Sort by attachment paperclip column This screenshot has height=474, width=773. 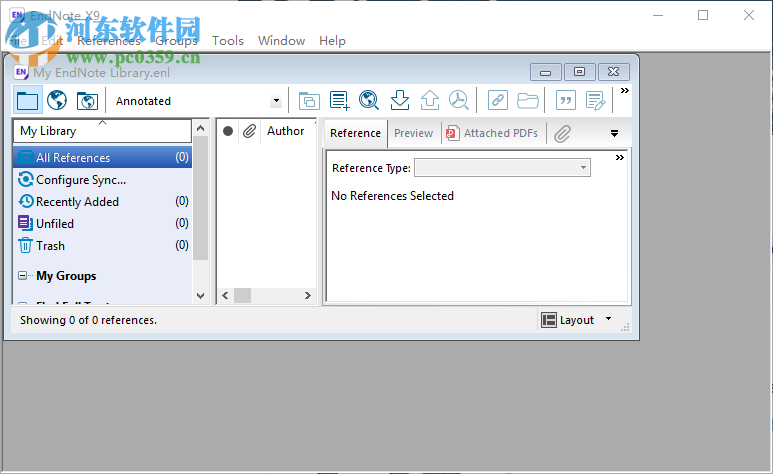(x=249, y=131)
